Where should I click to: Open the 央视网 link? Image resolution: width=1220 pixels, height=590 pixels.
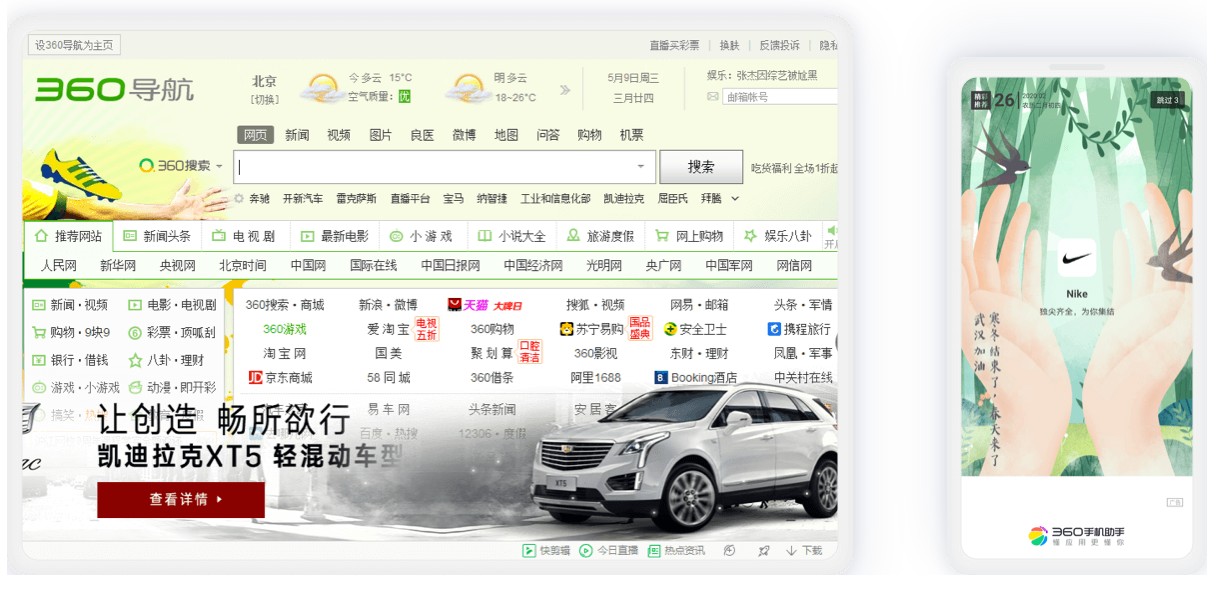(x=178, y=266)
